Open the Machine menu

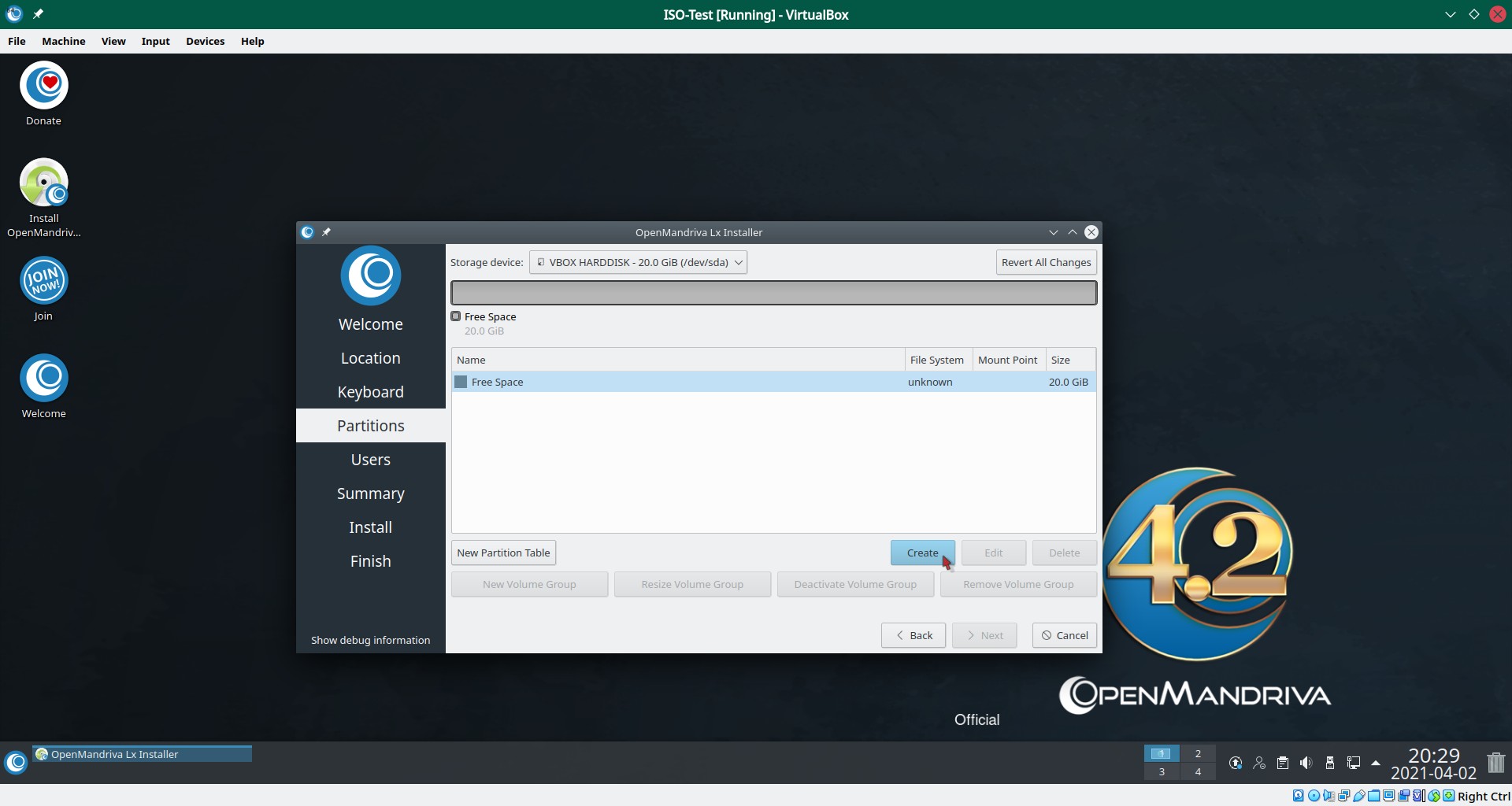coord(64,41)
